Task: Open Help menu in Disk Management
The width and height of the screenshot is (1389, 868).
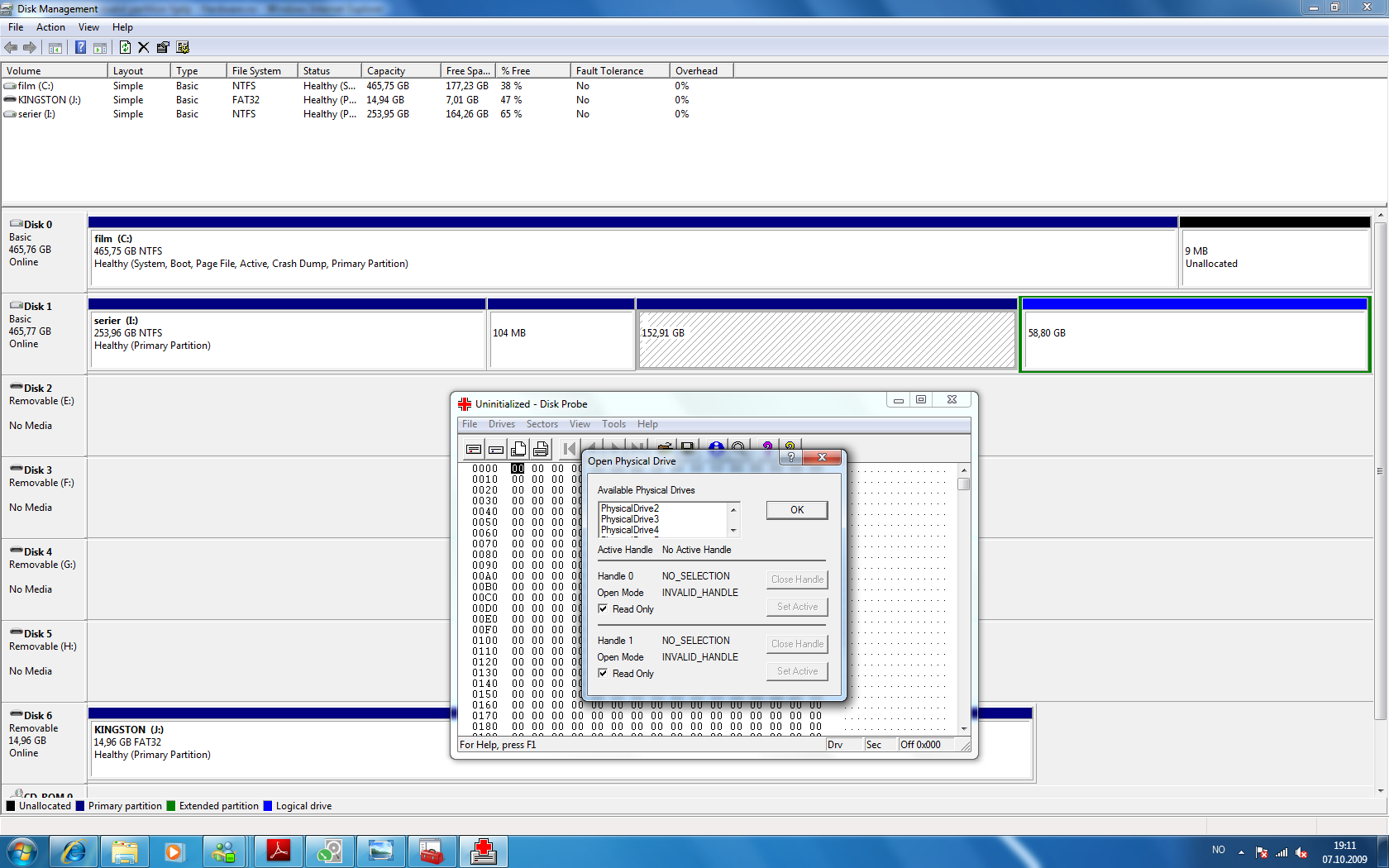Action: pos(122,27)
